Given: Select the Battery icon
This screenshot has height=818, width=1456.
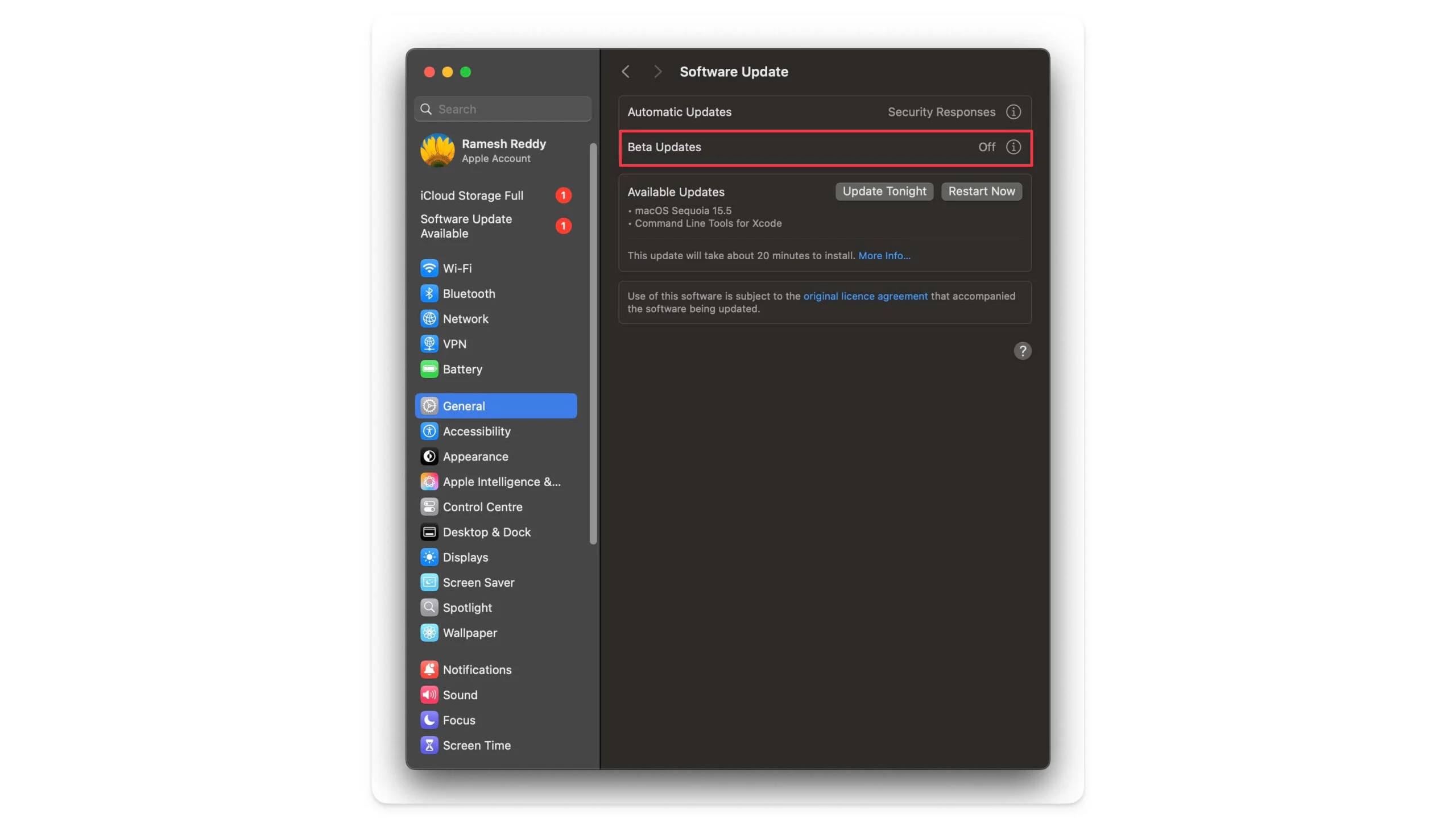Looking at the screenshot, I should (429, 369).
